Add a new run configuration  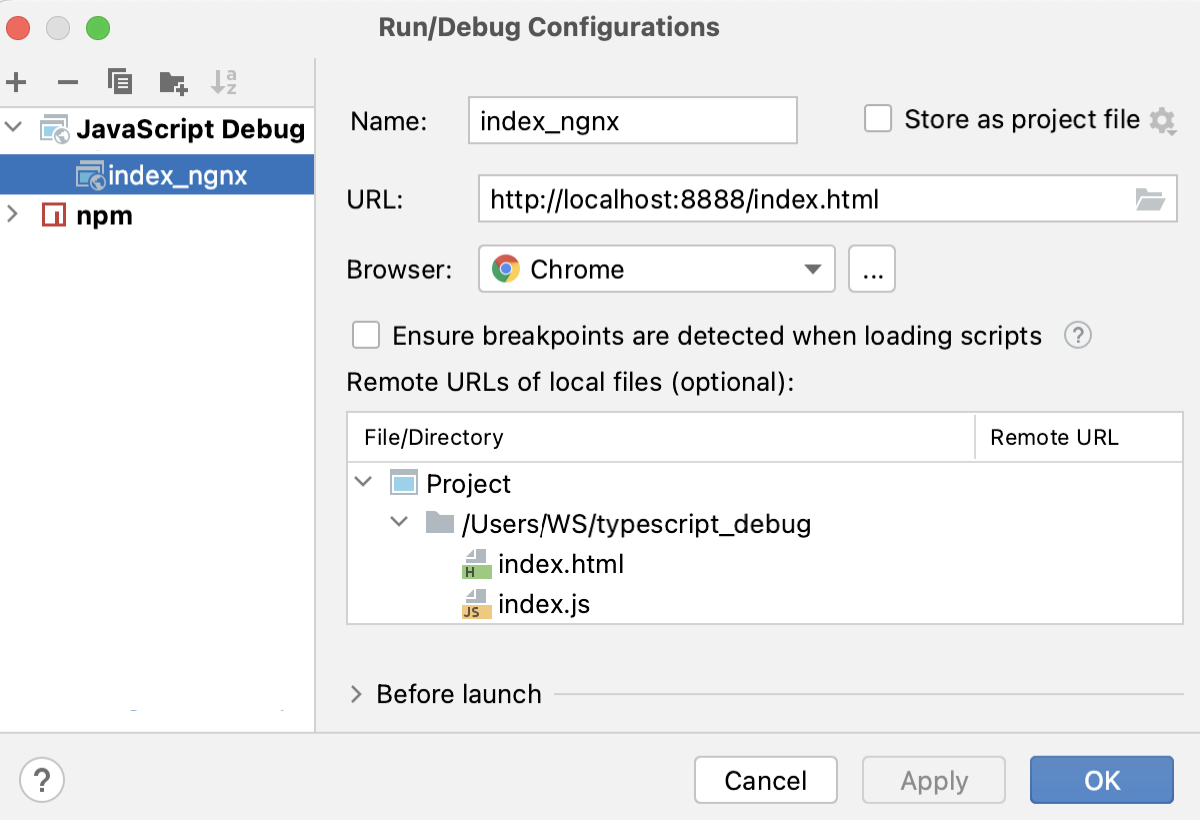[16, 83]
